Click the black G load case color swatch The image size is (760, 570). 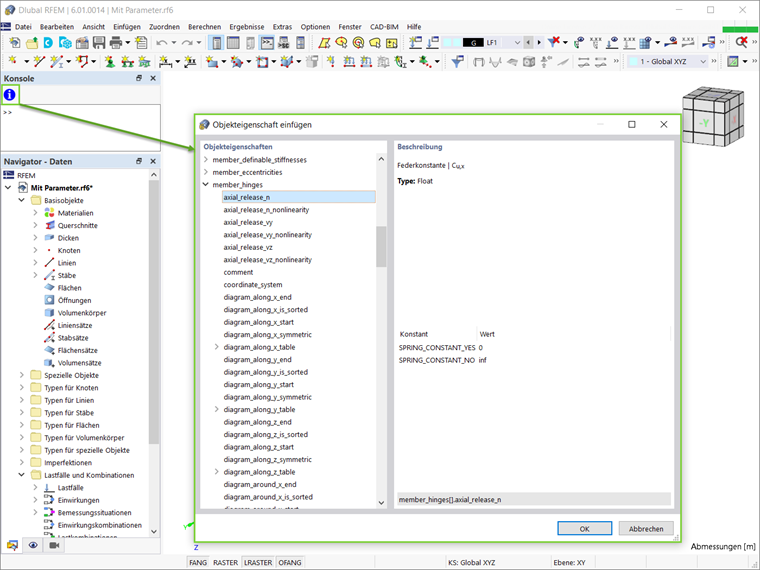coord(473,43)
